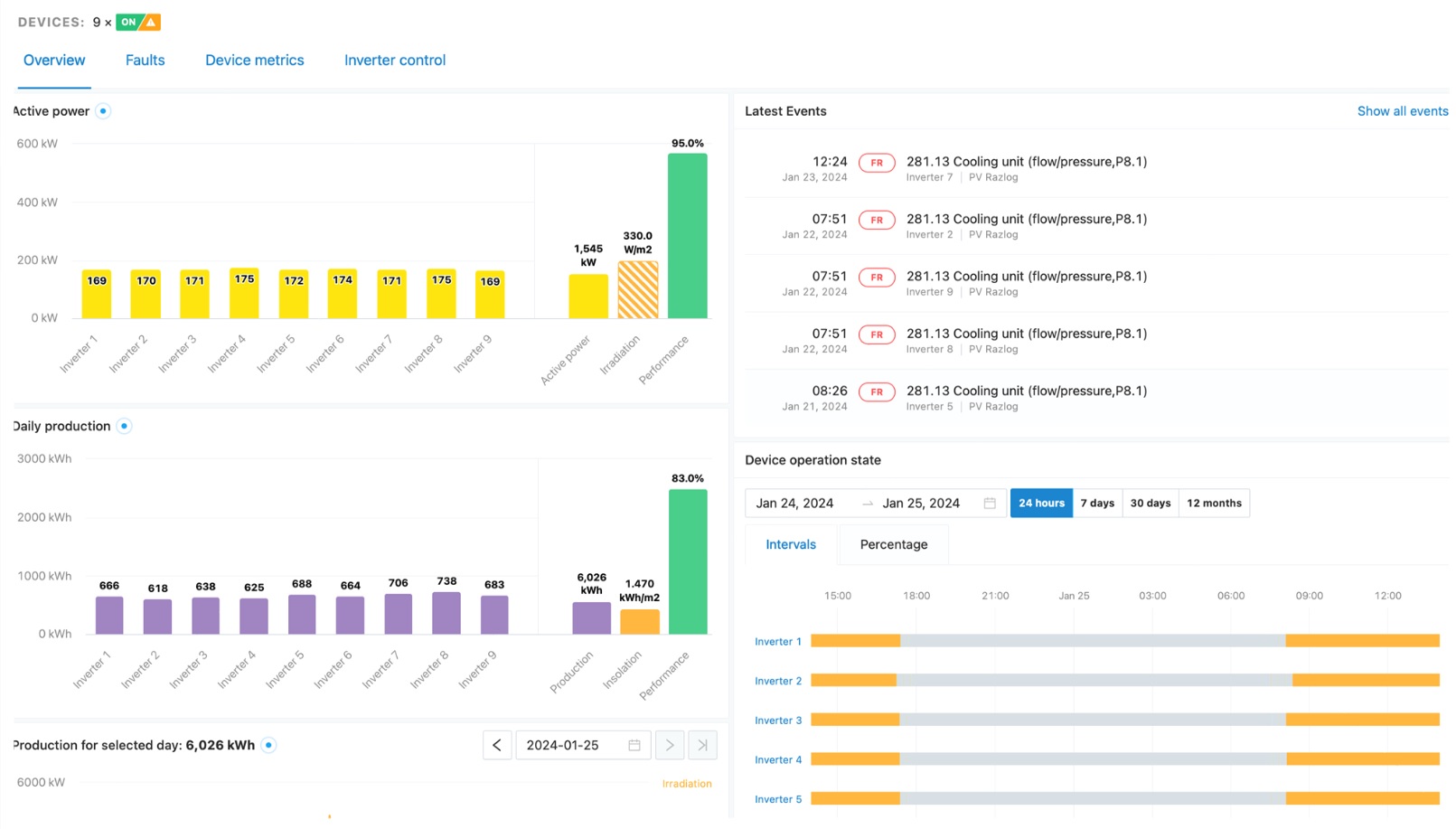Click Inverter 4 yellow bar labeled 175

244,293
